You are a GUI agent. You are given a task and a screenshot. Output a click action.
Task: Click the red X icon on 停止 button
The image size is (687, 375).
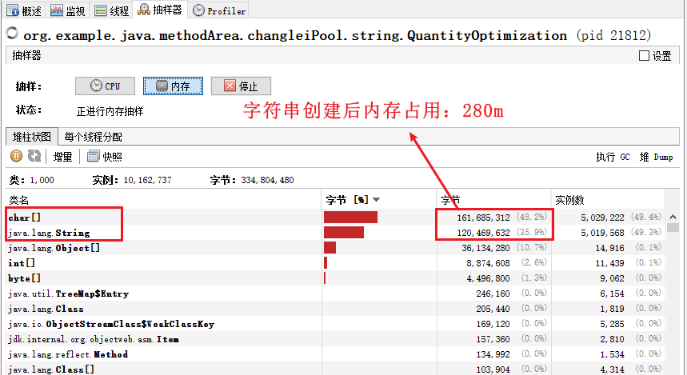click(x=230, y=85)
